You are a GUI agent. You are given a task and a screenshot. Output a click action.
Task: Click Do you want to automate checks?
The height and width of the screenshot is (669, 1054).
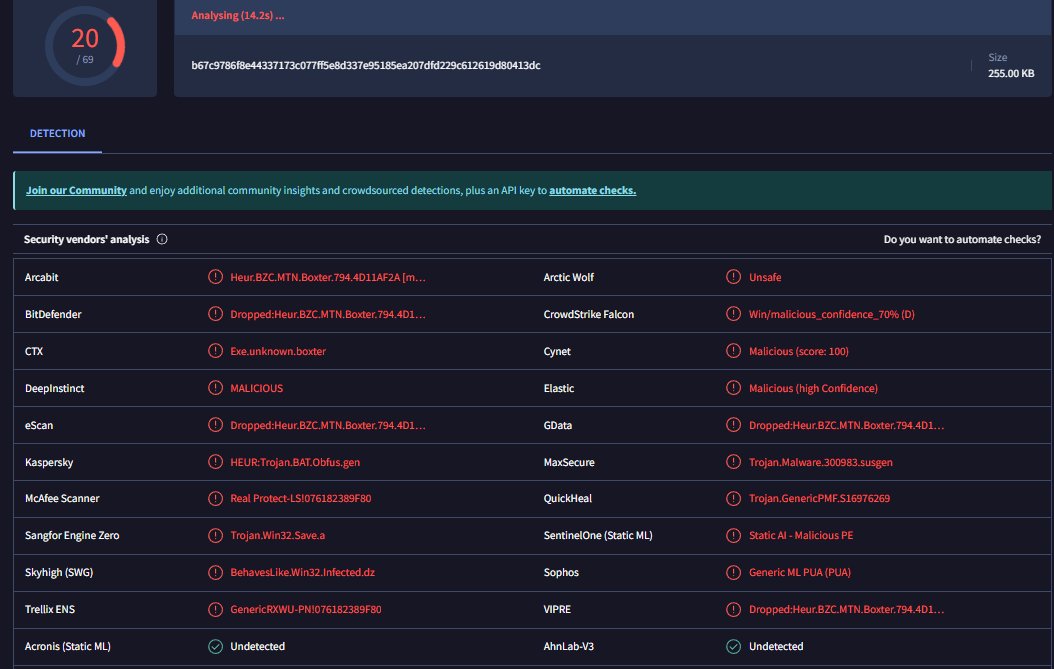coord(962,239)
